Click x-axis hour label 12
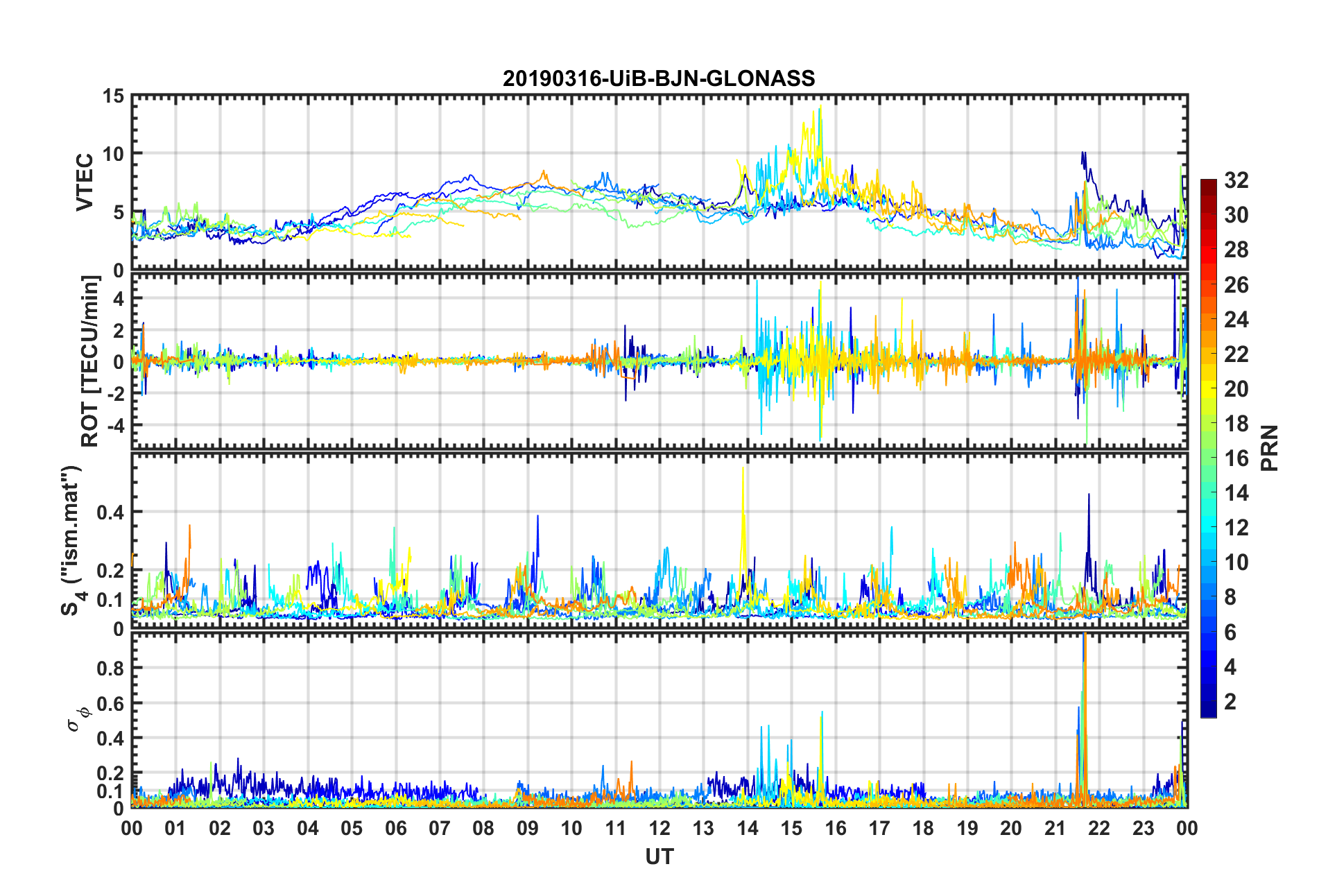Viewport: 1319px width, 896px height. point(659,828)
